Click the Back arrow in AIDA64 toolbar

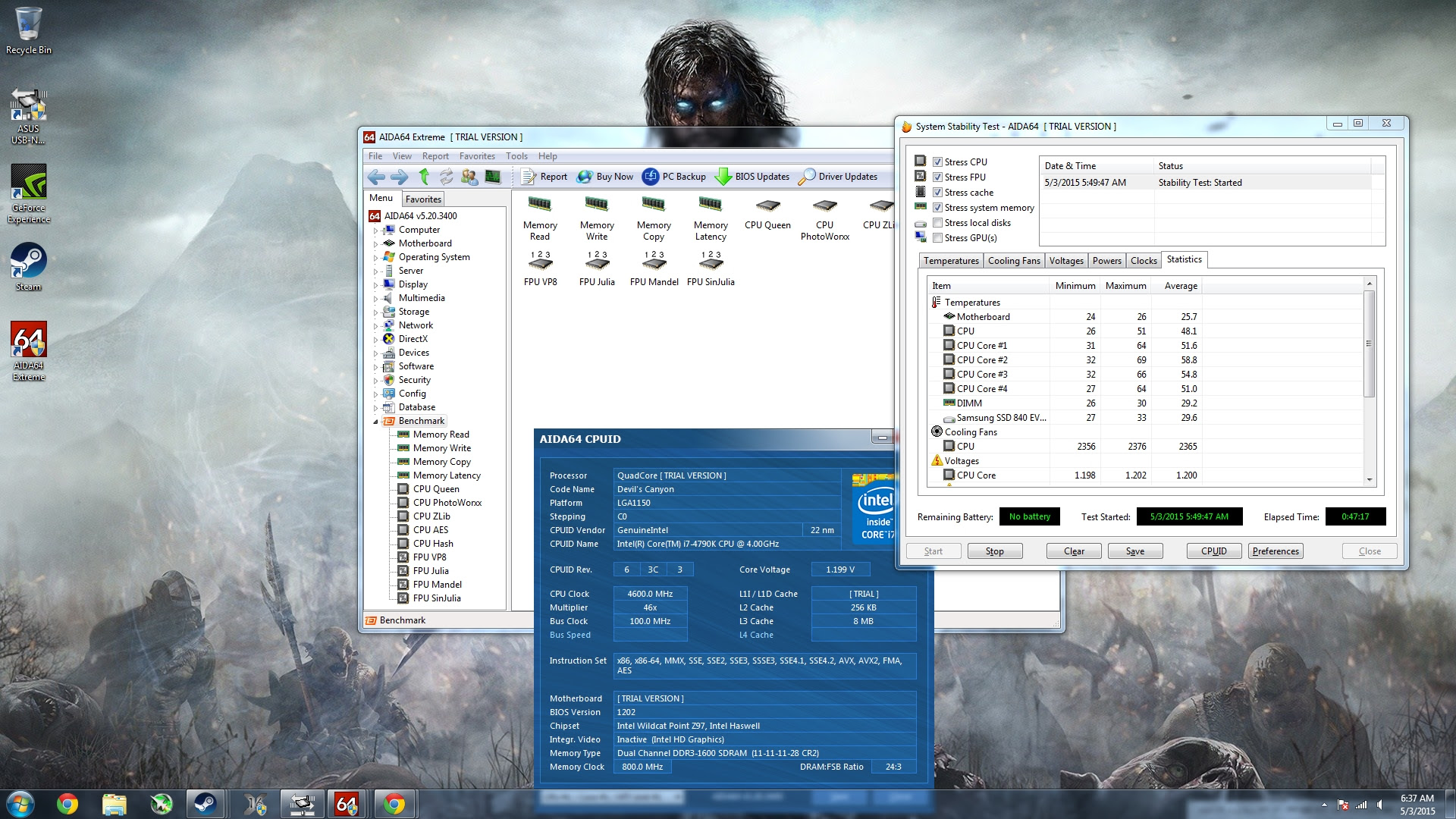(x=376, y=177)
